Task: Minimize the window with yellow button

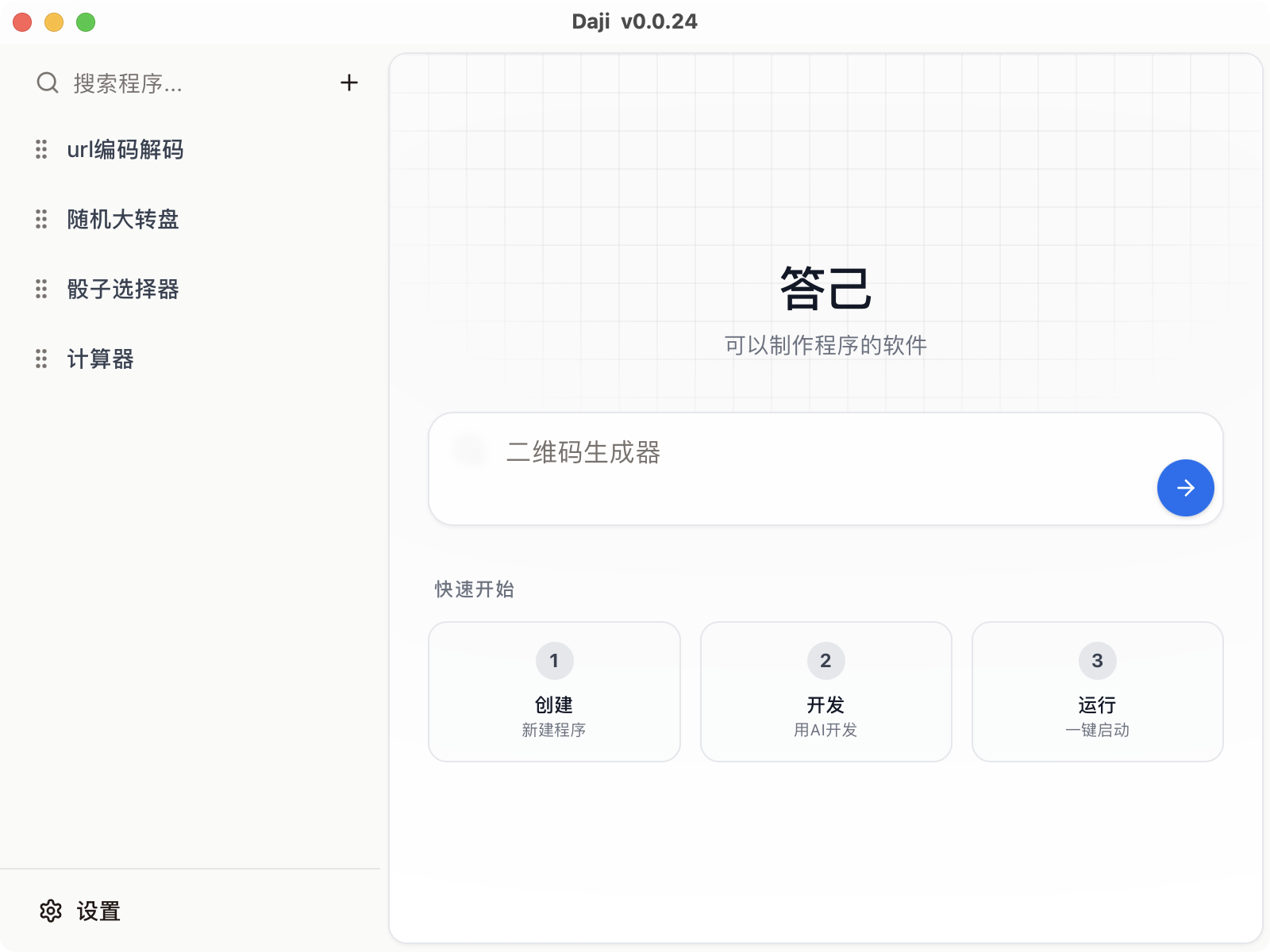Action: (x=54, y=22)
